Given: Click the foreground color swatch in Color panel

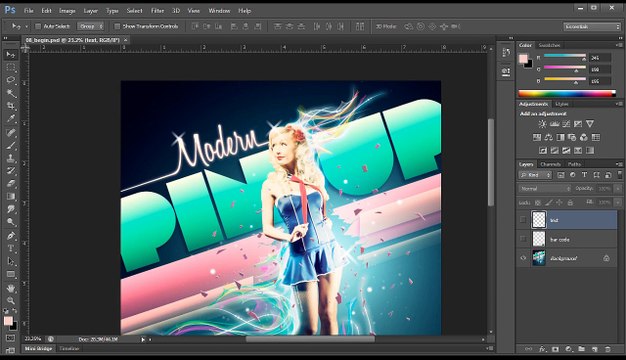Looking at the screenshot, I should tap(523, 59).
